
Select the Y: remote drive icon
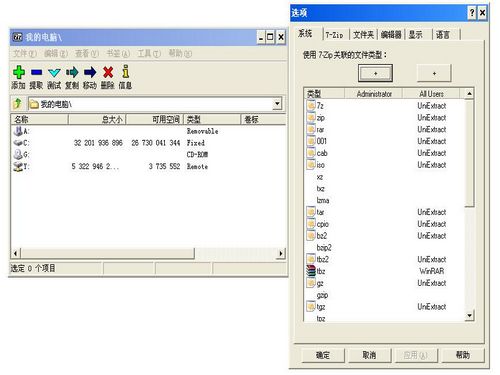tap(18, 166)
